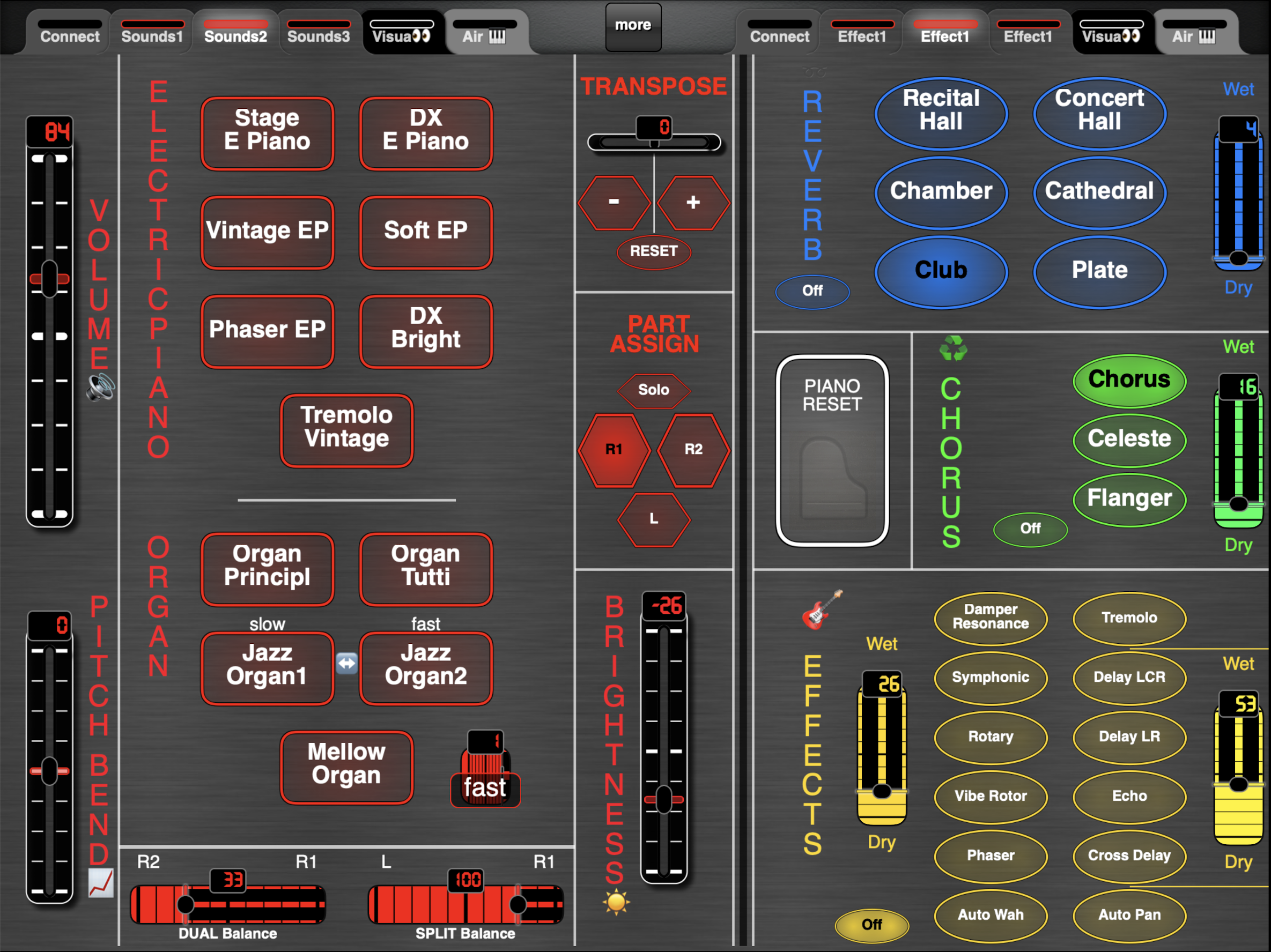Screen dimensions: 1271x952
Task: Click the green recycle chorus icon
Action: point(952,348)
